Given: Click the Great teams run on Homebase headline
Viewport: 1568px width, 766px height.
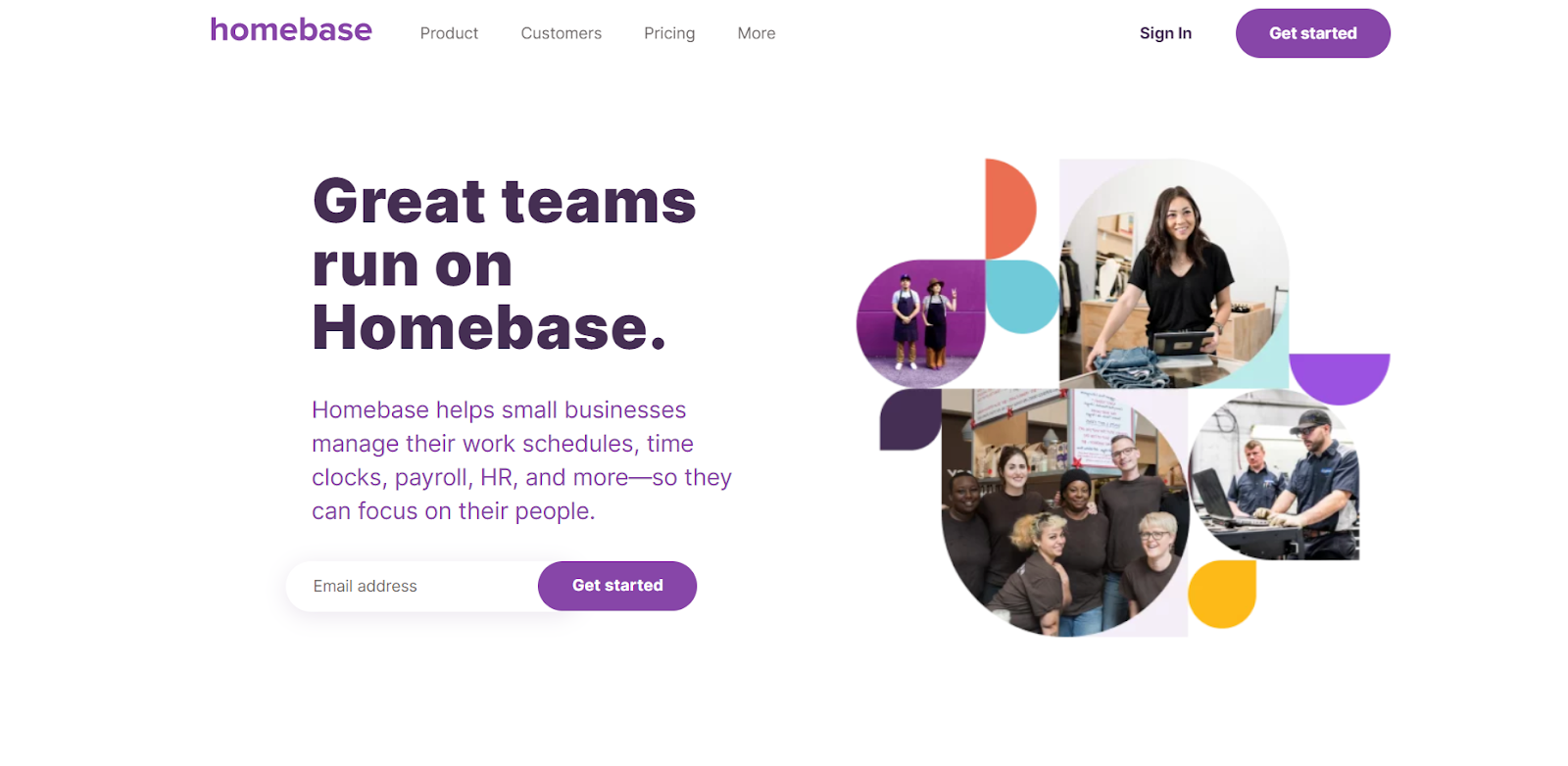Looking at the screenshot, I should 504,264.
